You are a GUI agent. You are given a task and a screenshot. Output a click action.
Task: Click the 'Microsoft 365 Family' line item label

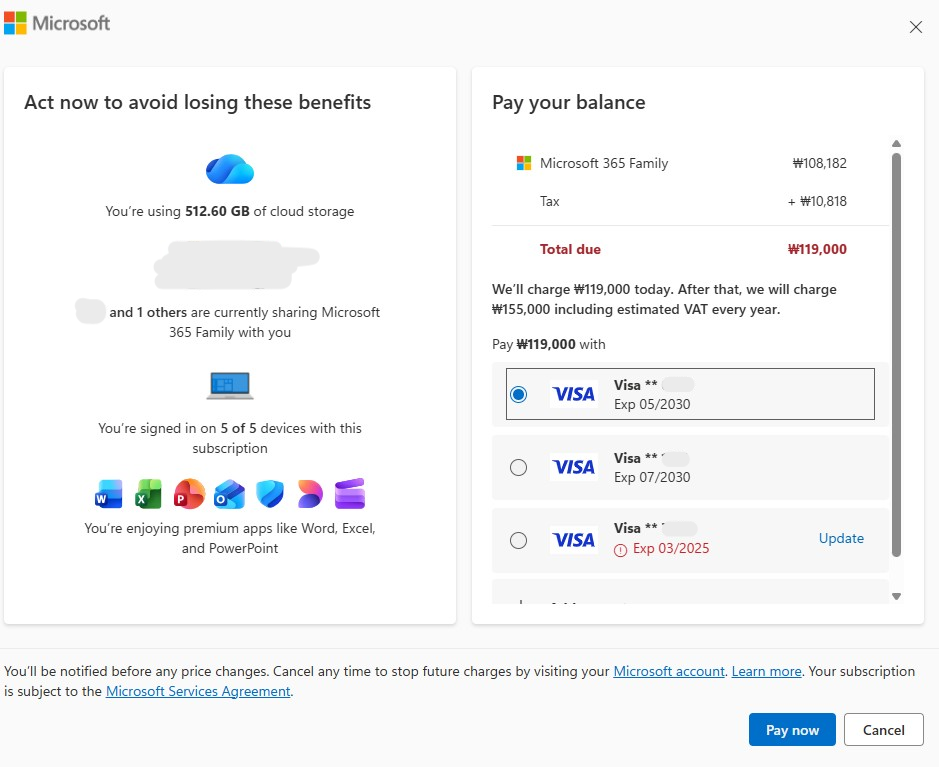pyautogui.click(x=604, y=163)
